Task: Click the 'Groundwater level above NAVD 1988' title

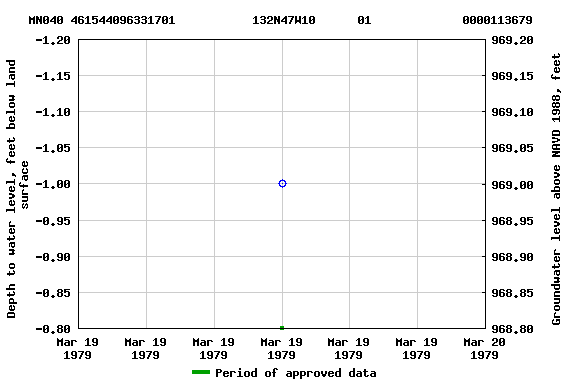Action: click(556, 189)
